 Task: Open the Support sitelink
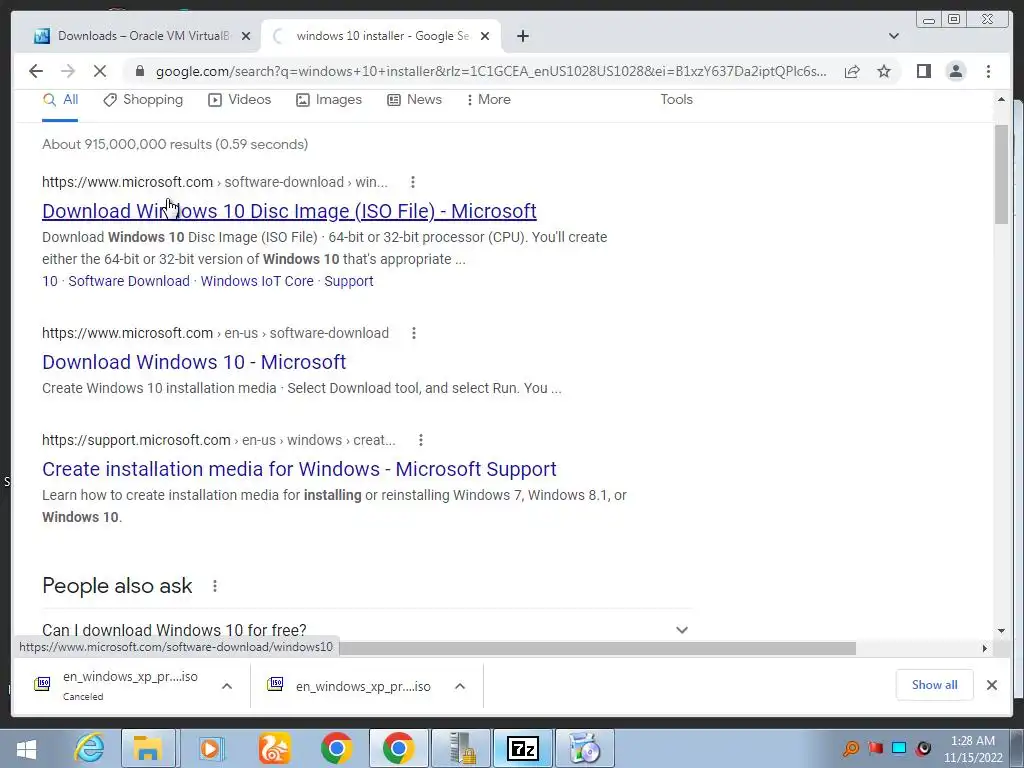(349, 281)
